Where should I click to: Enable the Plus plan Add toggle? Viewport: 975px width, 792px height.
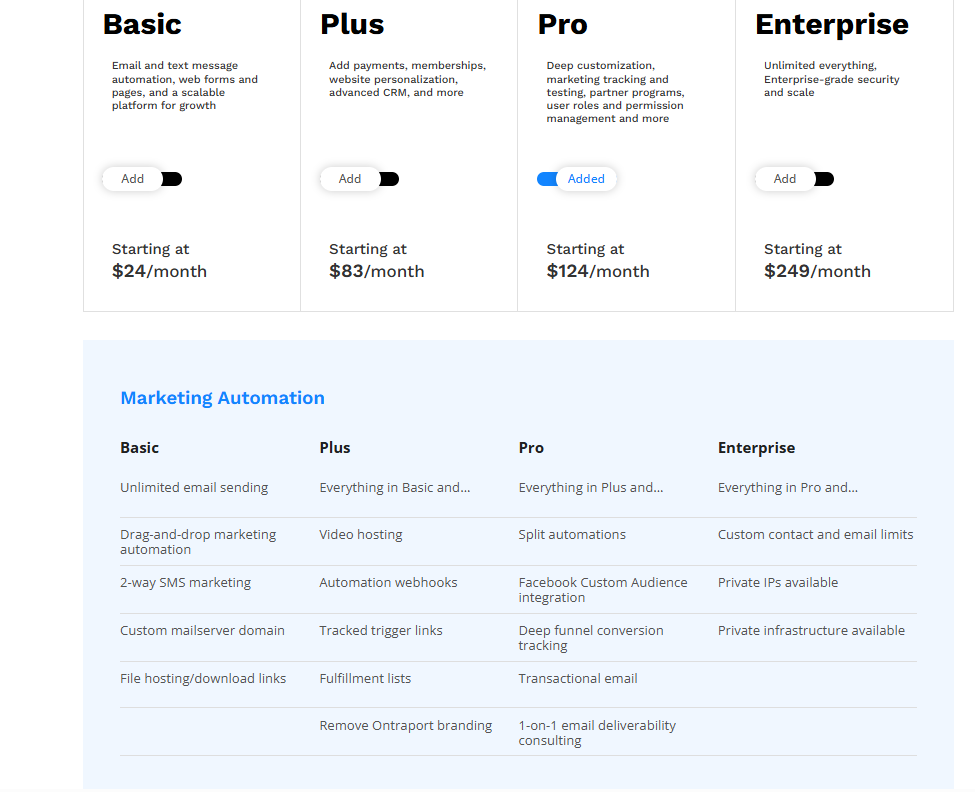click(x=359, y=179)
